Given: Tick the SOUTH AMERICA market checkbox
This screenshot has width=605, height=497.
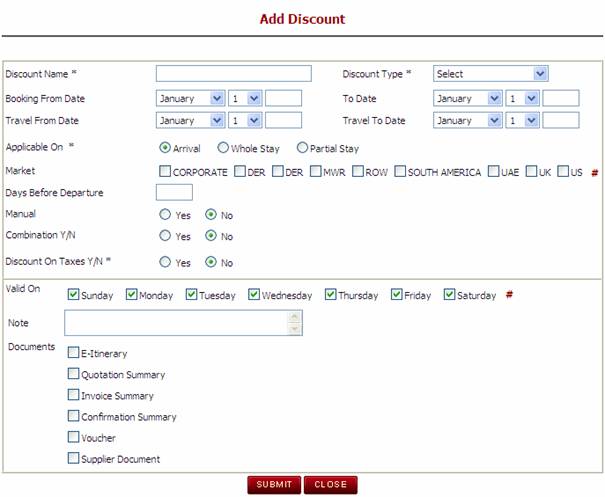Looking at the screenshot, I should pos(399,171).
